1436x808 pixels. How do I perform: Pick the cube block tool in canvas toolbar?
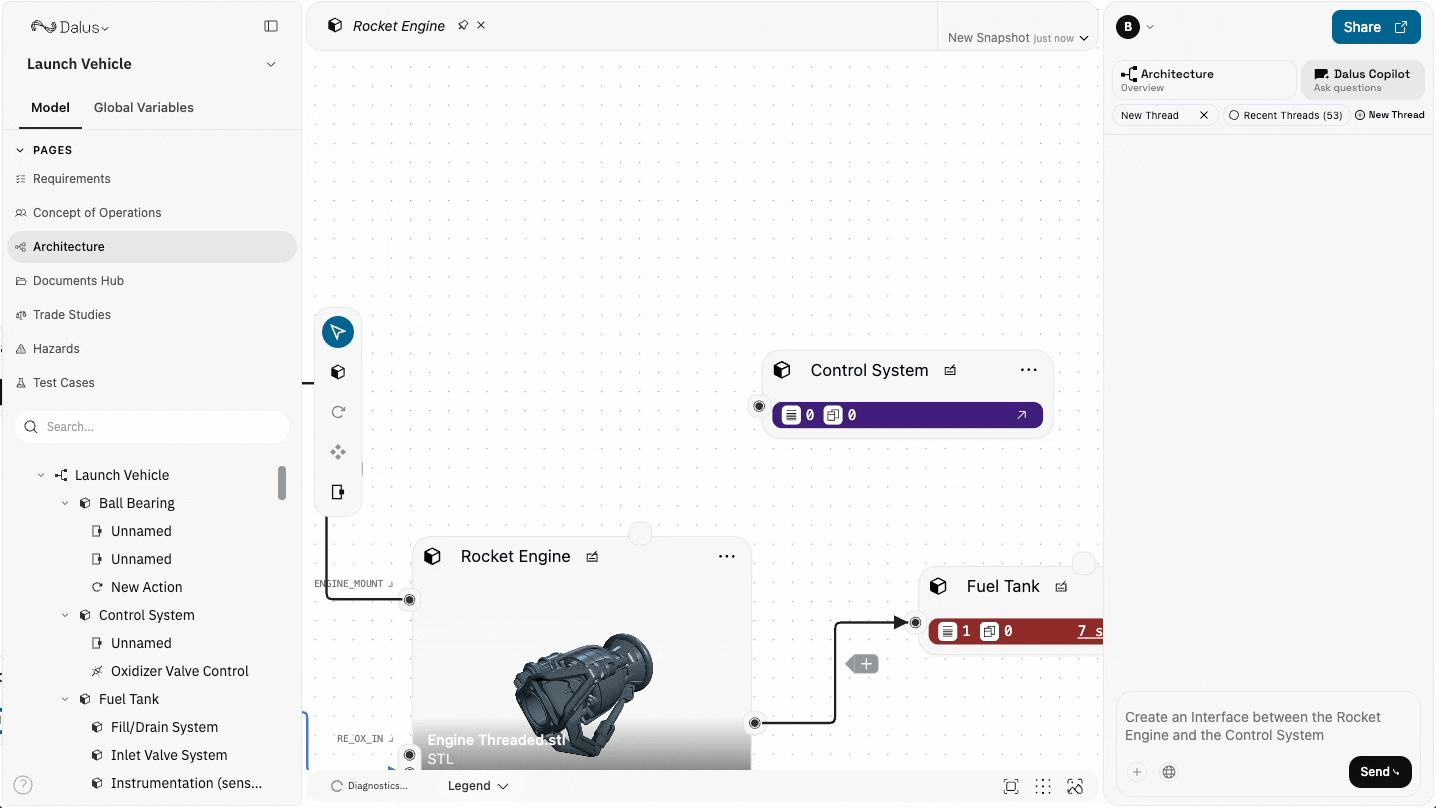(x=338, y=372)
